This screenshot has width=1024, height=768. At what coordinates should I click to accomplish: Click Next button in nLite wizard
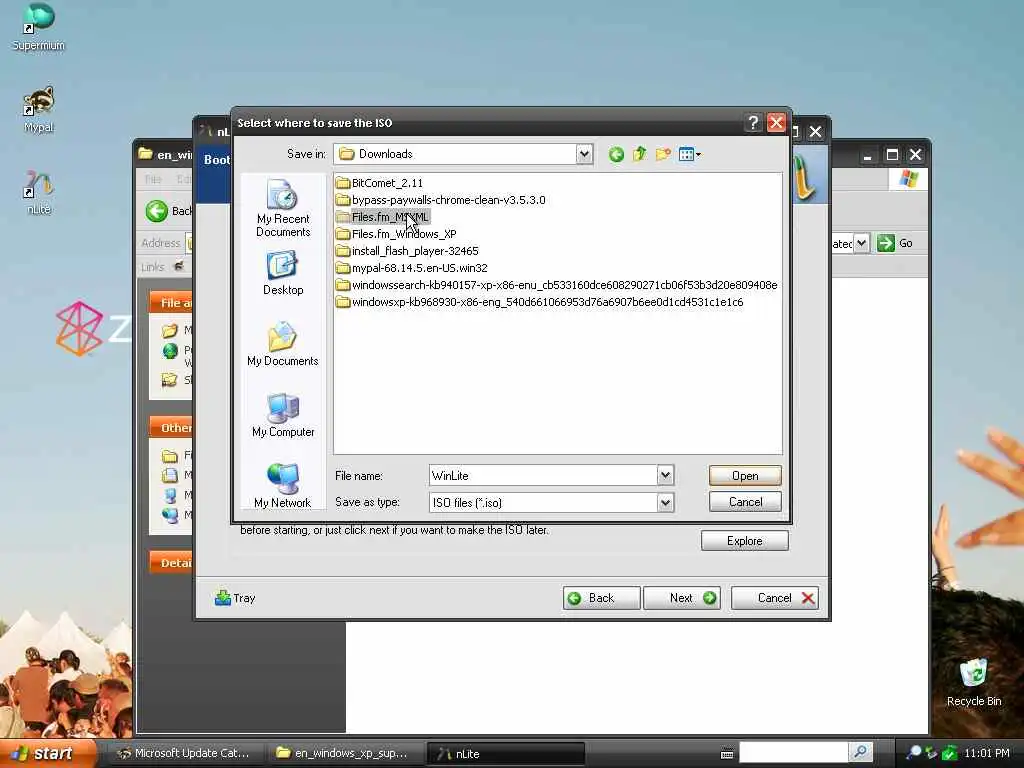682,598
